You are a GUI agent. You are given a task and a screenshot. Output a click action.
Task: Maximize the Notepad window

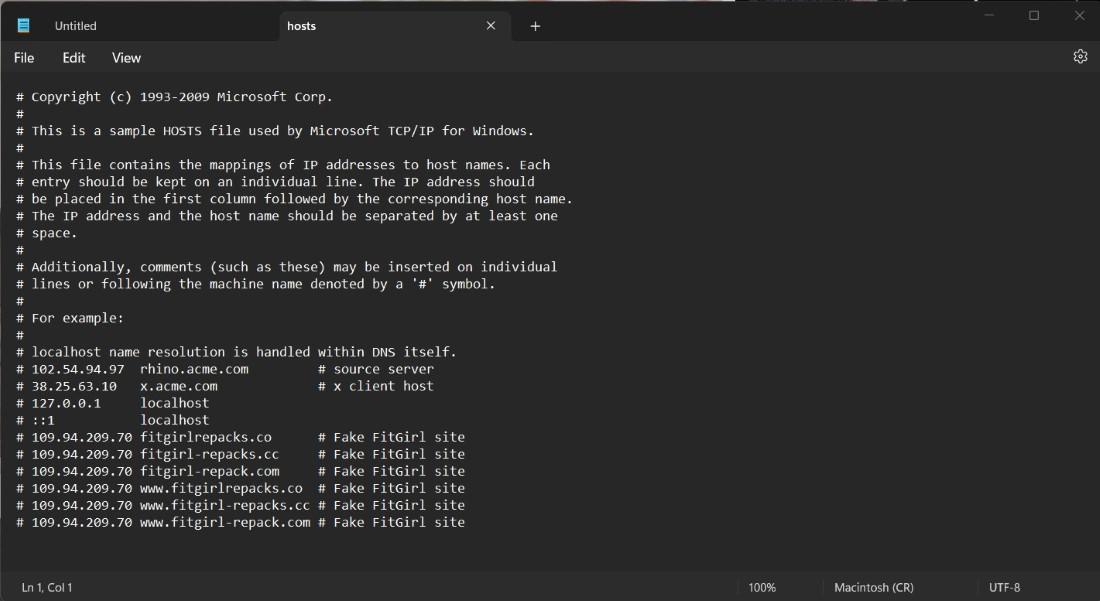1034,15
